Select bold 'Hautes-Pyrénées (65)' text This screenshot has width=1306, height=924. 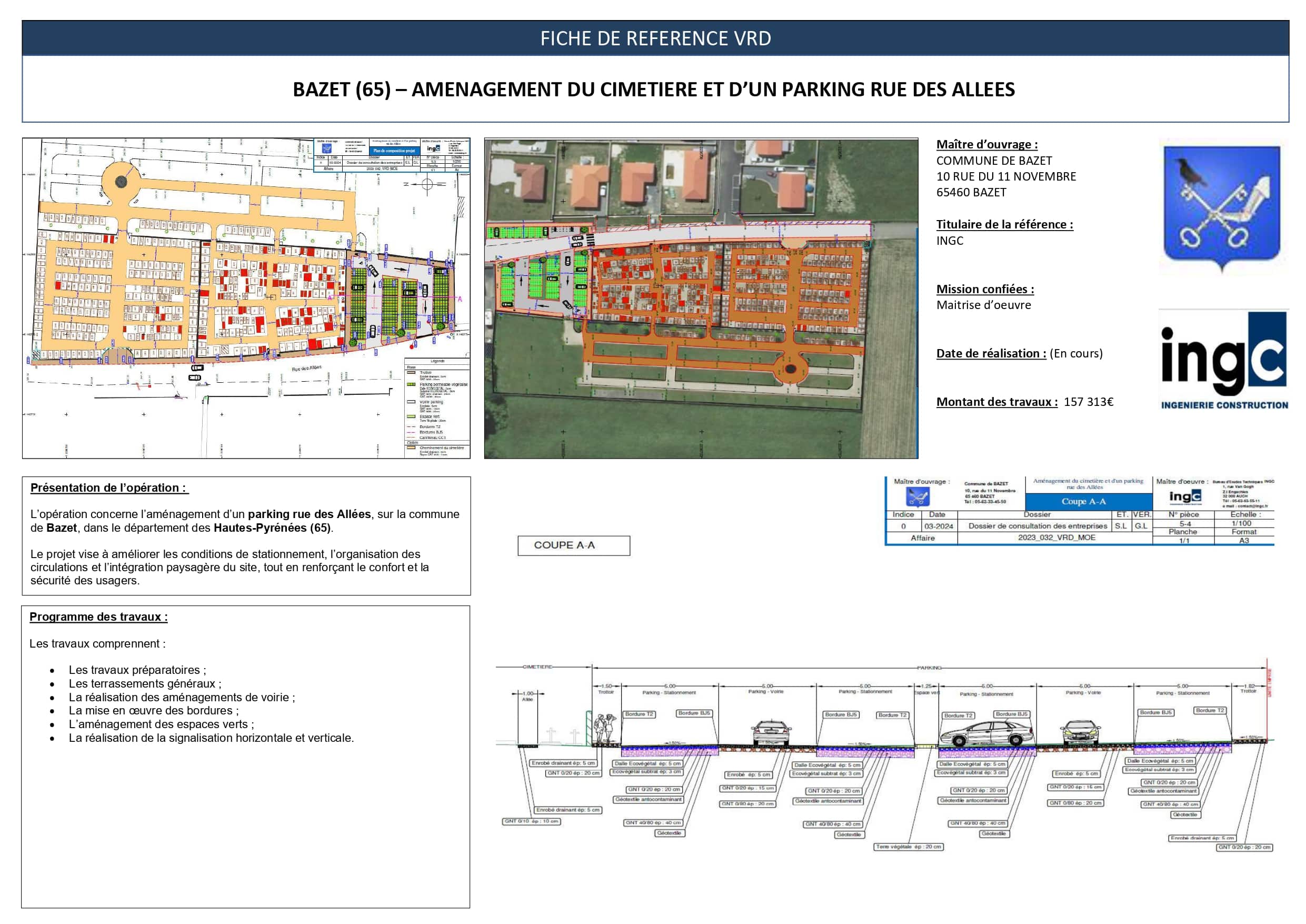(272, 528)
